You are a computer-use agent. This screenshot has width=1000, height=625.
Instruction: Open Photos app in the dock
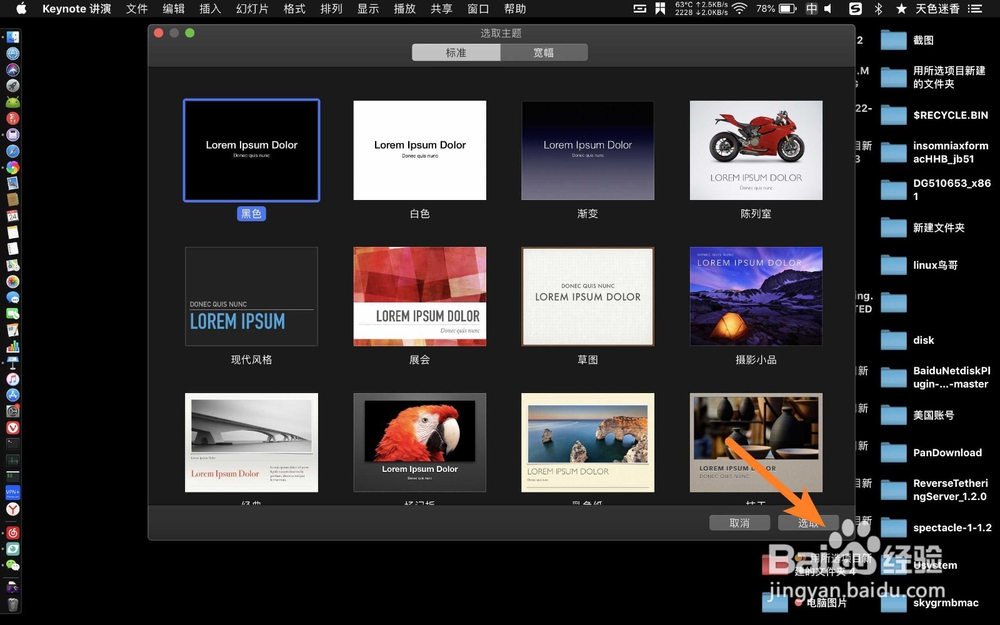click(x=13, y=281)
